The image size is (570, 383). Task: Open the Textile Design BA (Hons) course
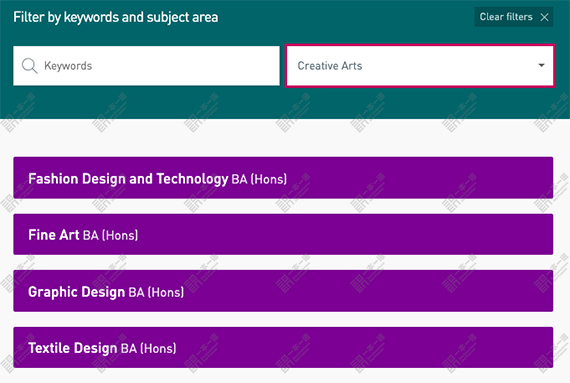point(283,348)
